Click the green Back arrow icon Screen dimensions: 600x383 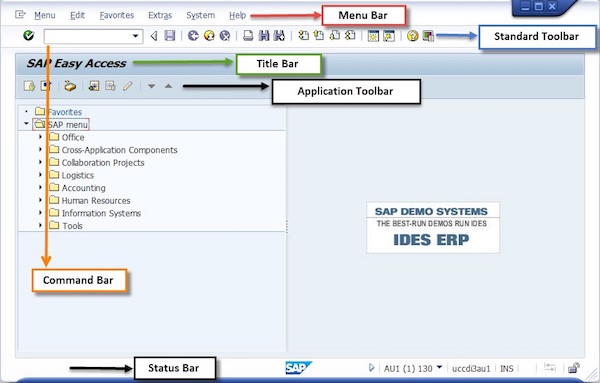193,36
